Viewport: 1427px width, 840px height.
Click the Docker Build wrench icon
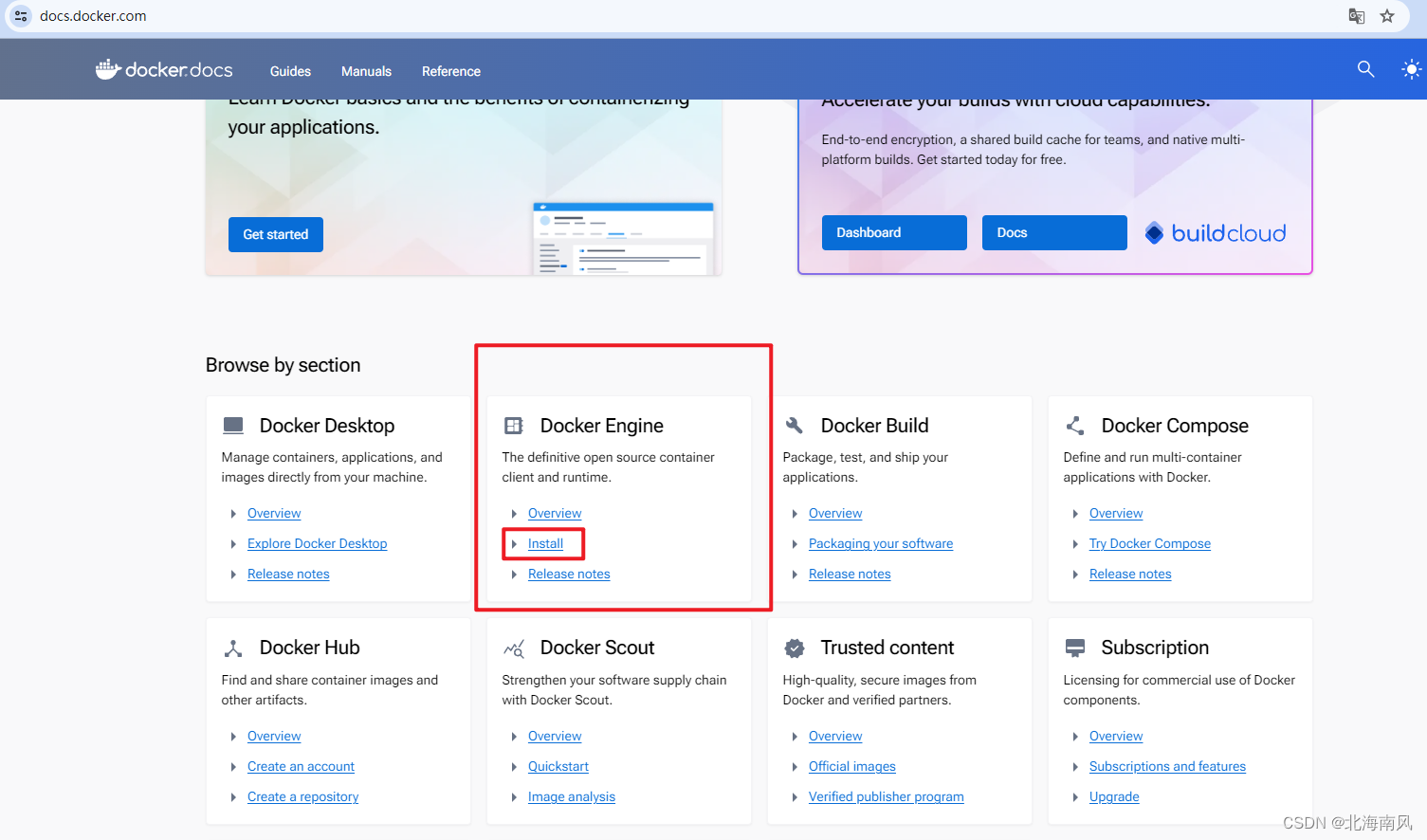[795, 426]
